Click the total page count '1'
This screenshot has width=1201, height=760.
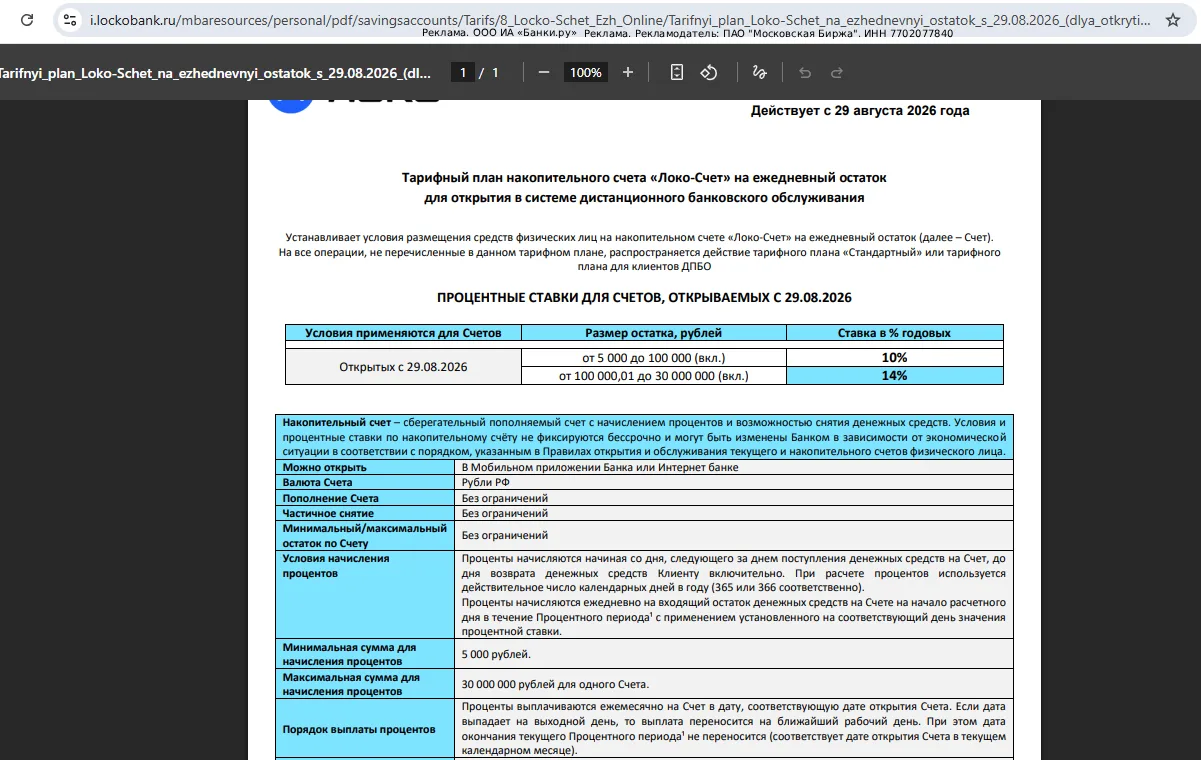pyautogui.click(x=495, y=72)
